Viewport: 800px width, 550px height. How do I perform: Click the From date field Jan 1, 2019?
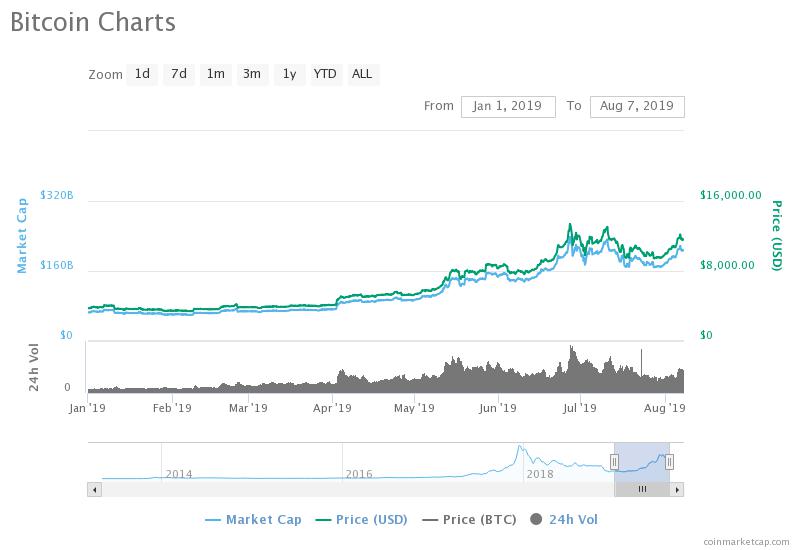[x=508, y=107]
